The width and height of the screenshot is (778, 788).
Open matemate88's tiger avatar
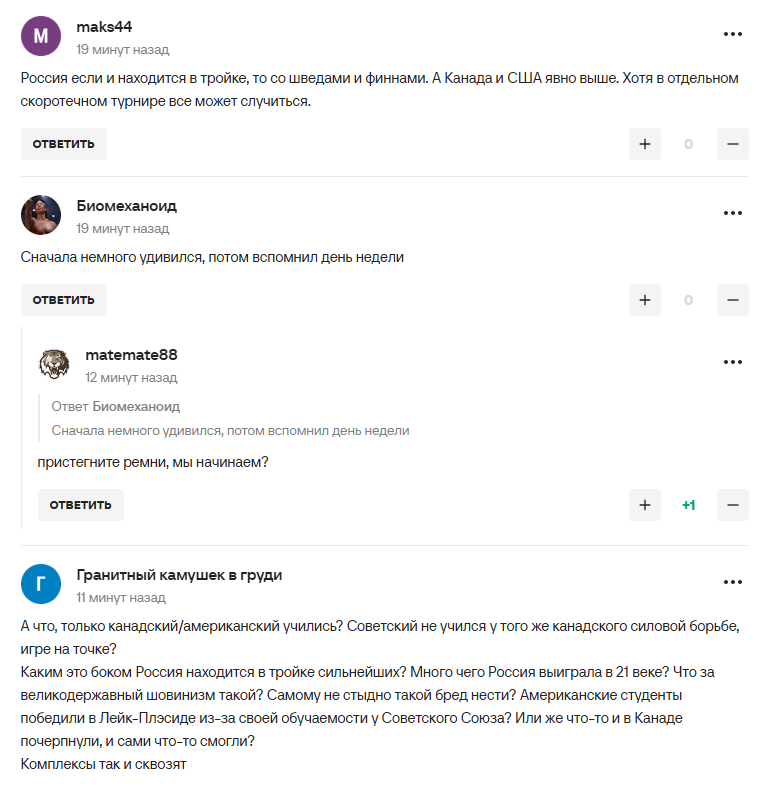(54, 364)
